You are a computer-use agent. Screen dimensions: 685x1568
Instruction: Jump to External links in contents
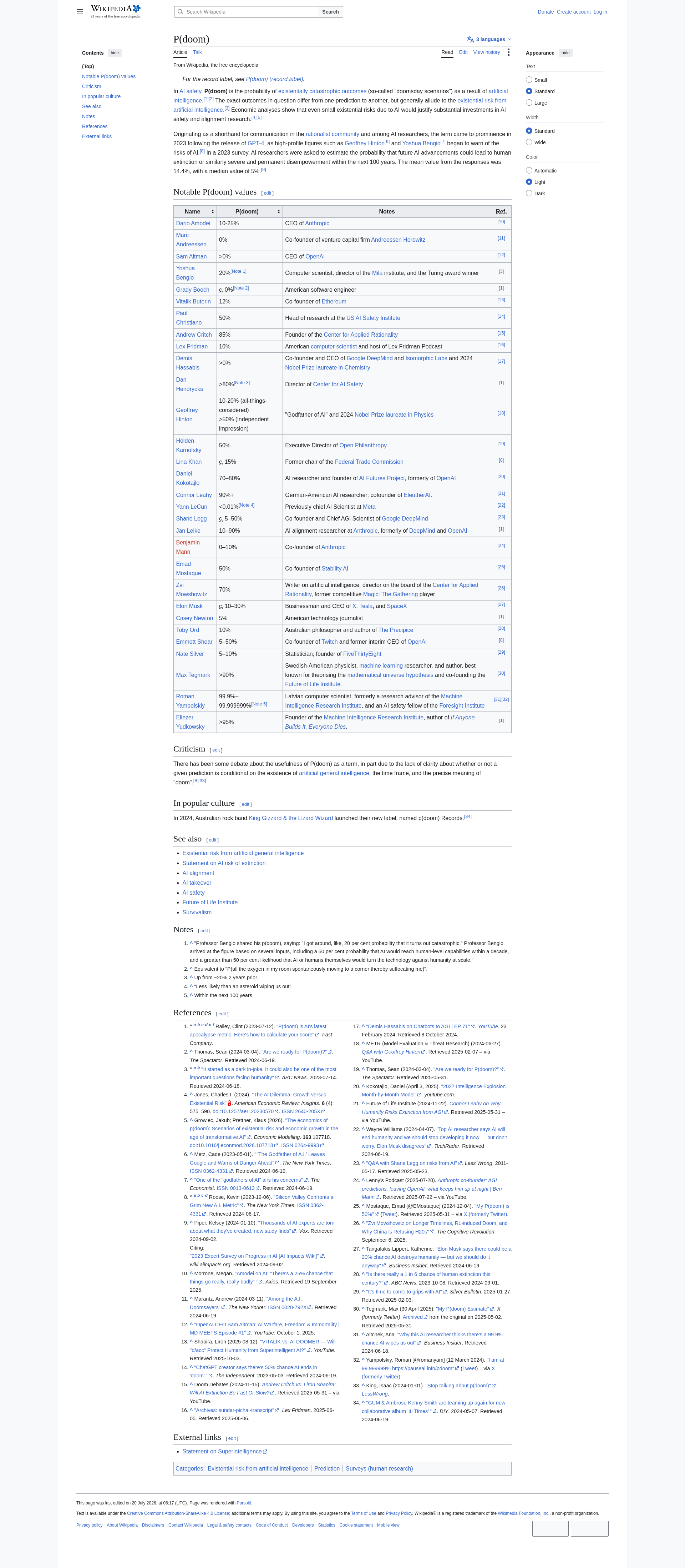click(97, 136)
